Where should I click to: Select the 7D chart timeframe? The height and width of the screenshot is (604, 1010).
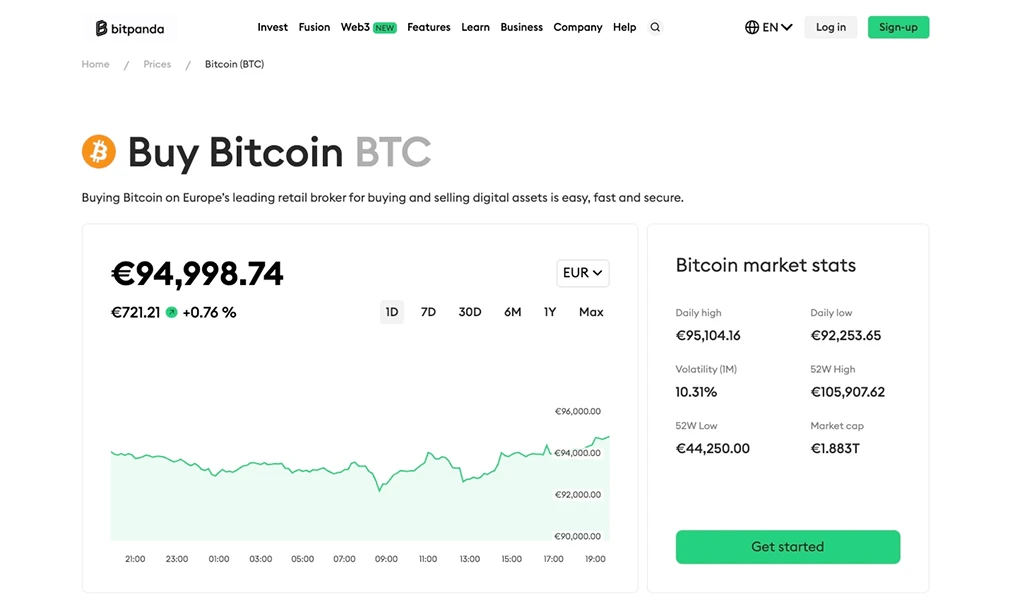(428, 311)
